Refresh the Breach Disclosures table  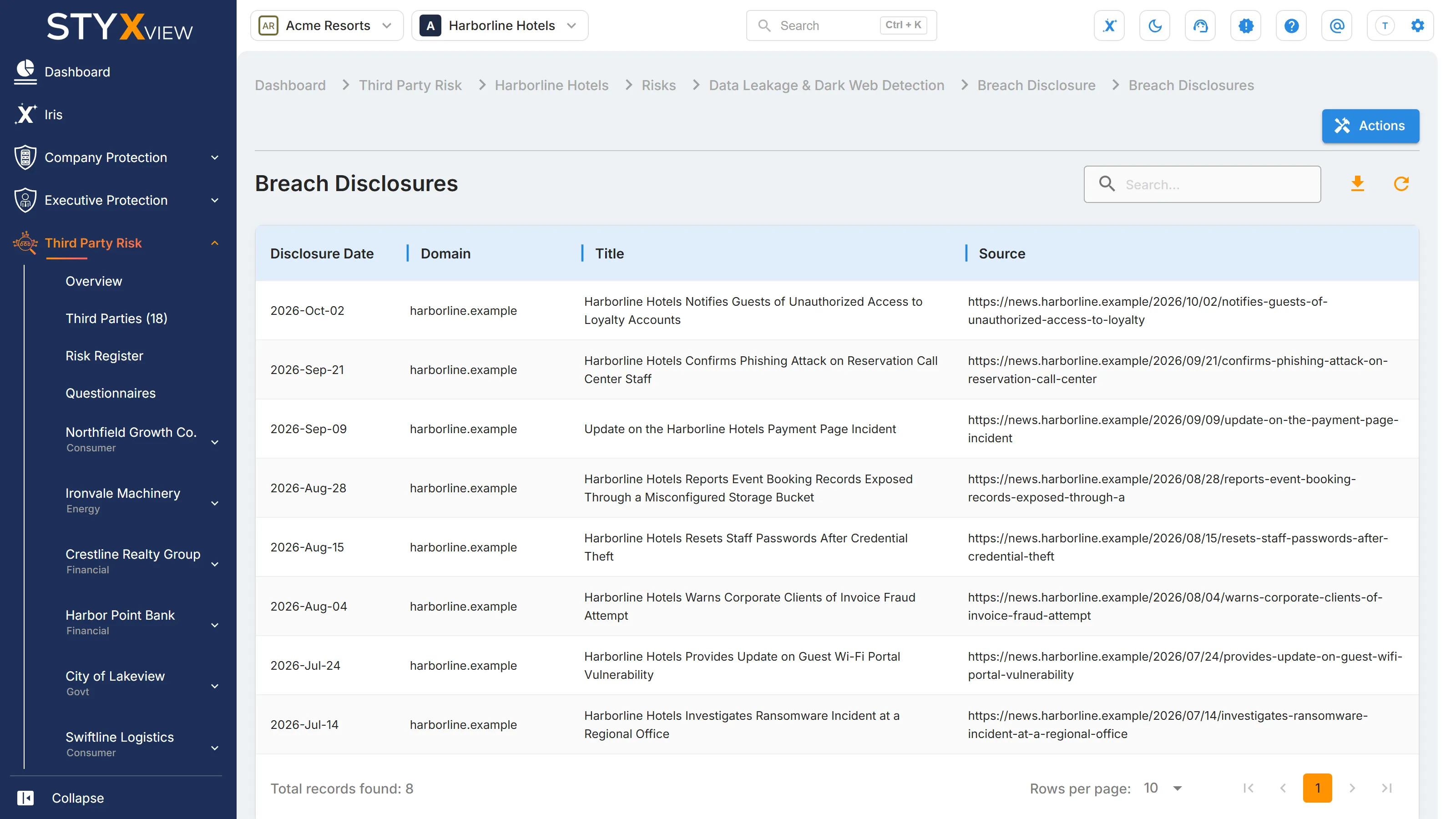[x=1400, y=184]
